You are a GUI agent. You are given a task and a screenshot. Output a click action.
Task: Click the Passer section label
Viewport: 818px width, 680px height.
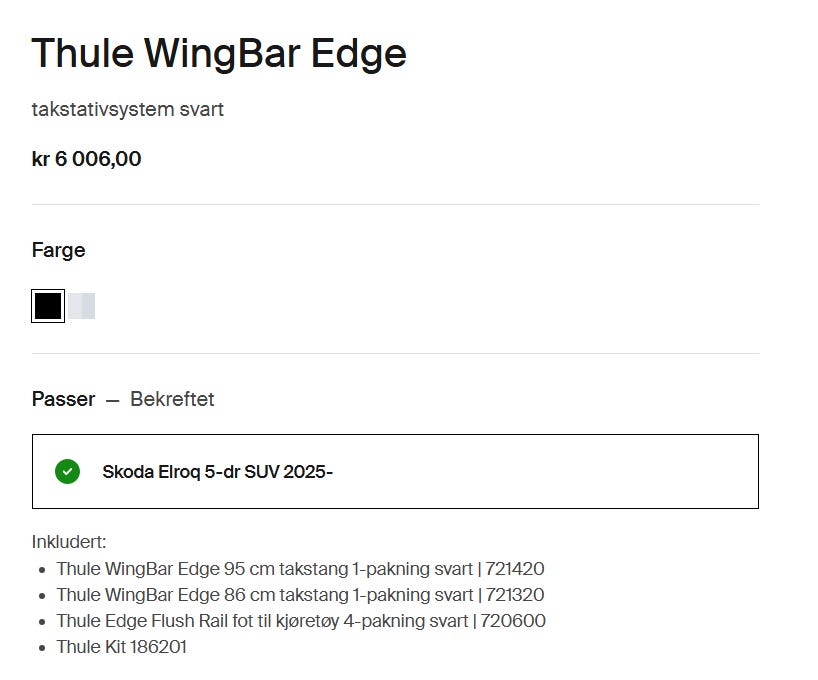pyautogui.click(x=63, y=399)
